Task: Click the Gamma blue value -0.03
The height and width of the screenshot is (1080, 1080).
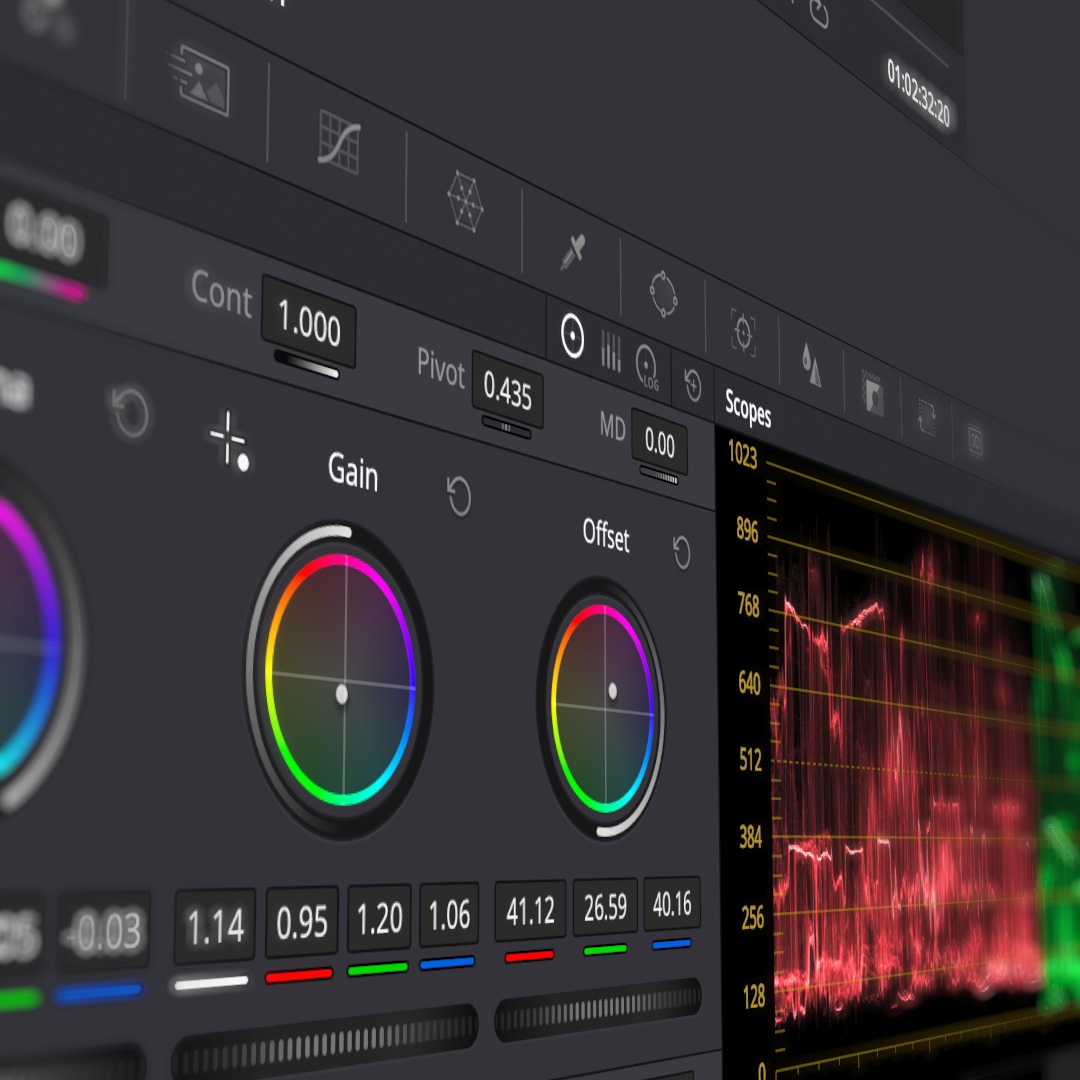Action: coord(103,932)
